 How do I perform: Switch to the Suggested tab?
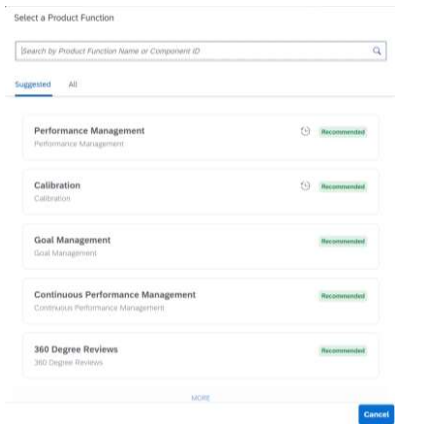[x=33, y=84]
